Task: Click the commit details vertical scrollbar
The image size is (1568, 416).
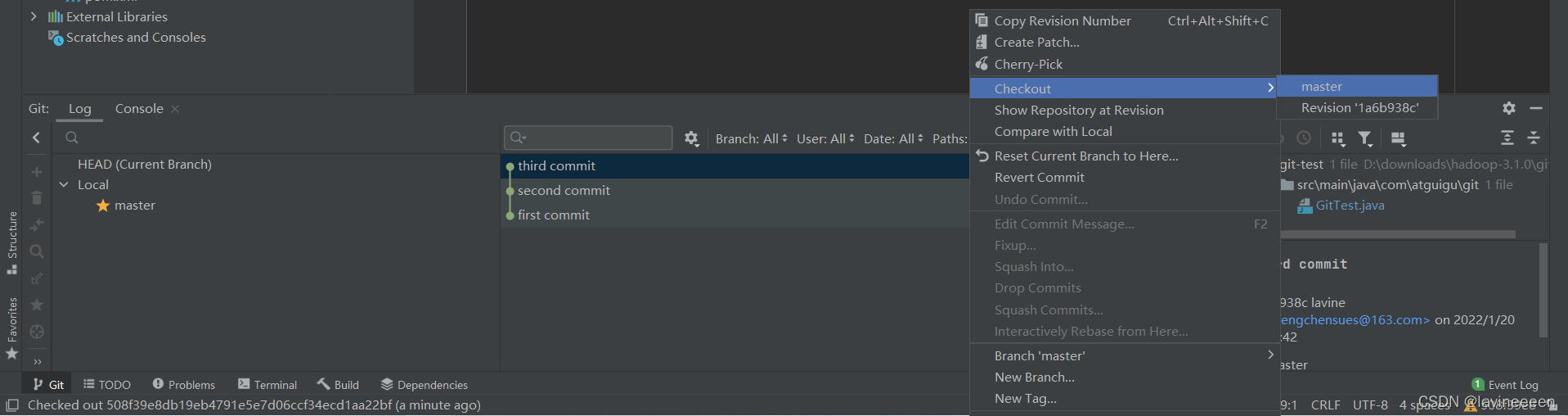Action: pyautogui.click(x=1543, y=289)
